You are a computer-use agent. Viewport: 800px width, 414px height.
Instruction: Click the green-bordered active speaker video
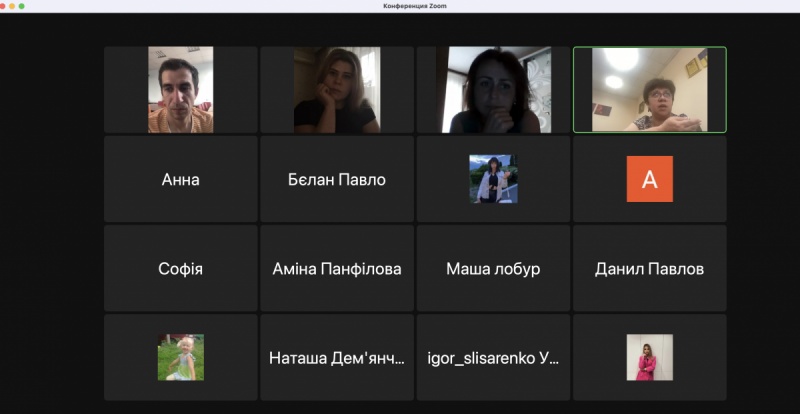[649, 90]
